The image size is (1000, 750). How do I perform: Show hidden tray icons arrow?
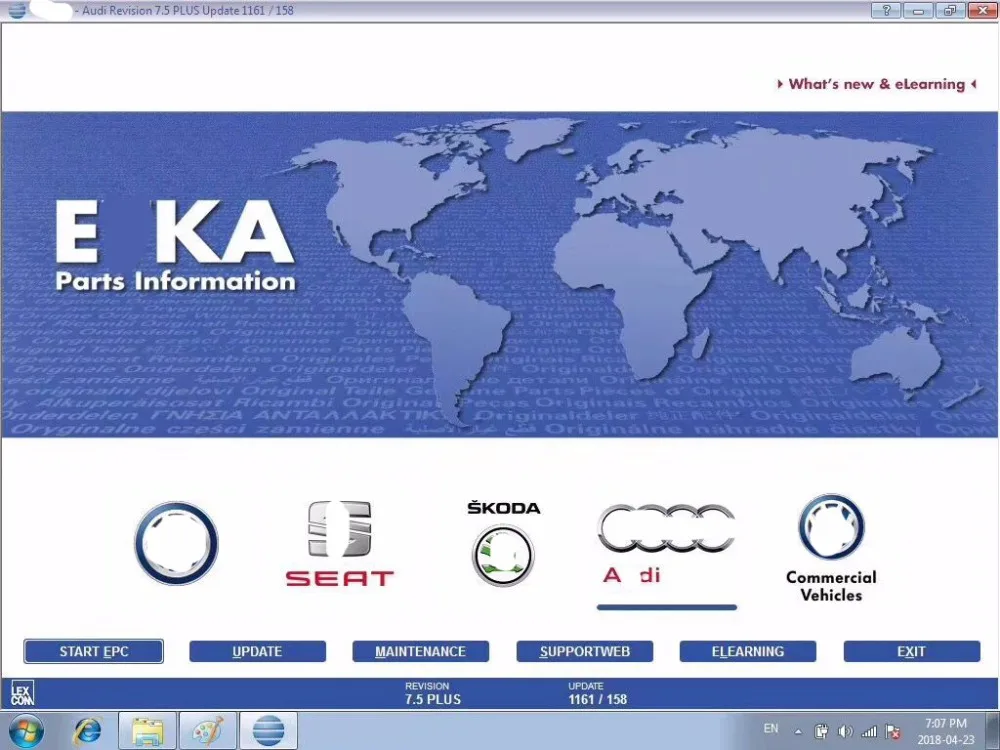[x=798, y=732]
